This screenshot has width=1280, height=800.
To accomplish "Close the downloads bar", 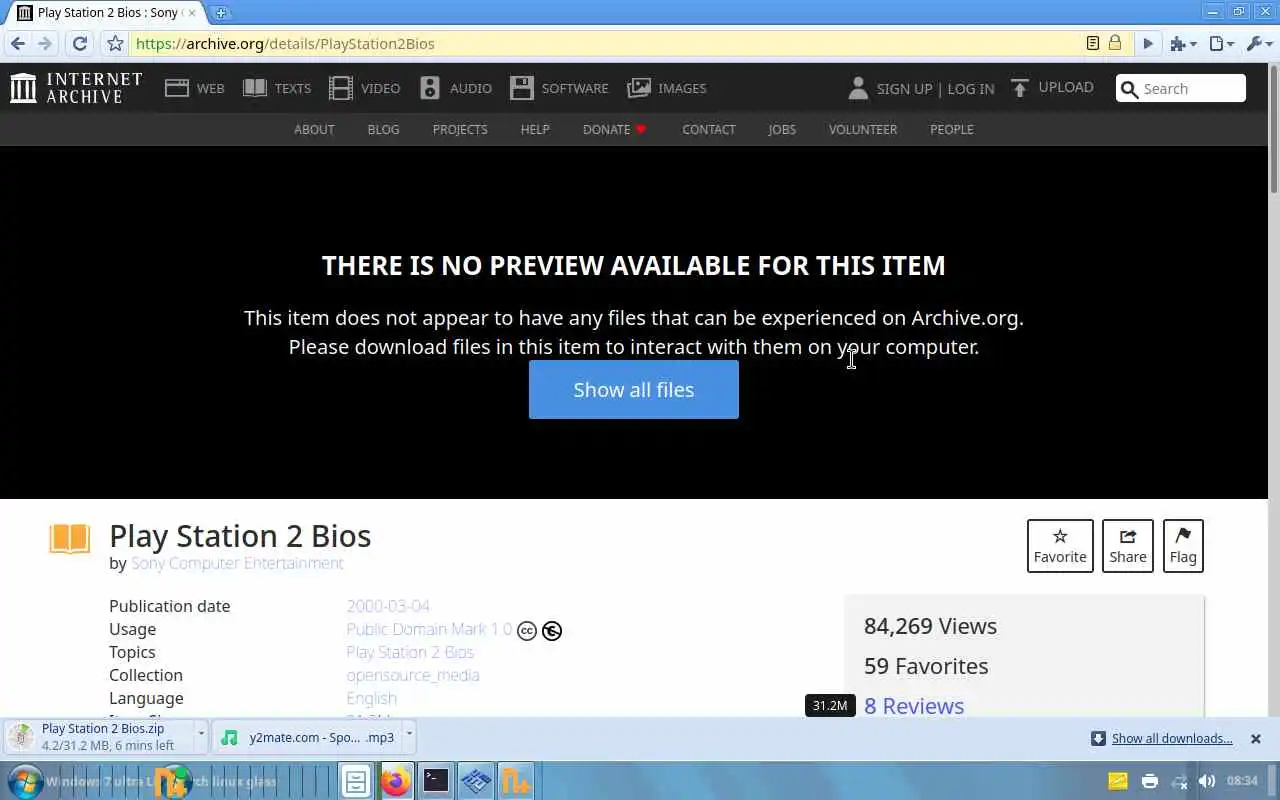I will click(x=1256, y=739).
